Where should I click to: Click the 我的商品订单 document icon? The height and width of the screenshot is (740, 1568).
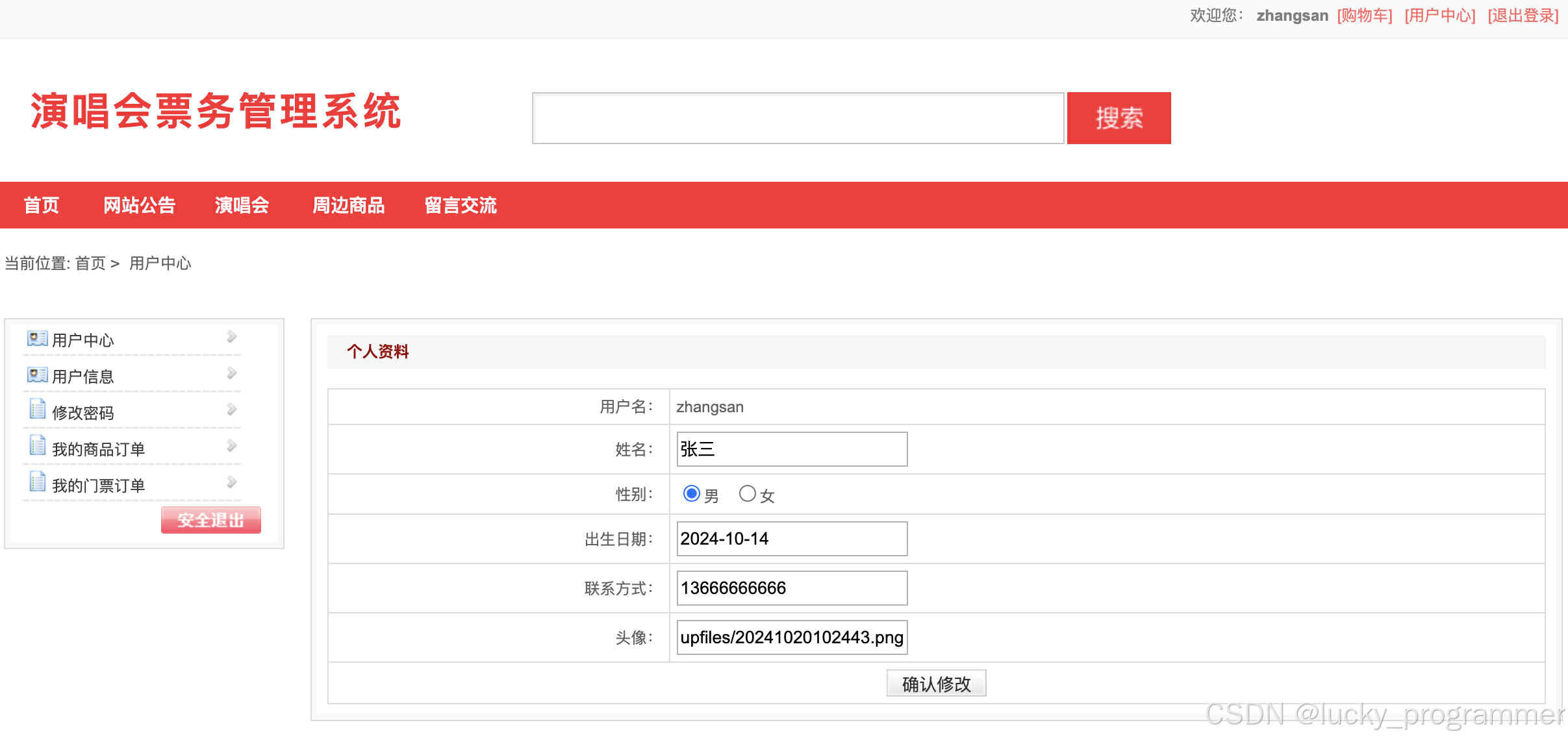[x=37, y=446]
